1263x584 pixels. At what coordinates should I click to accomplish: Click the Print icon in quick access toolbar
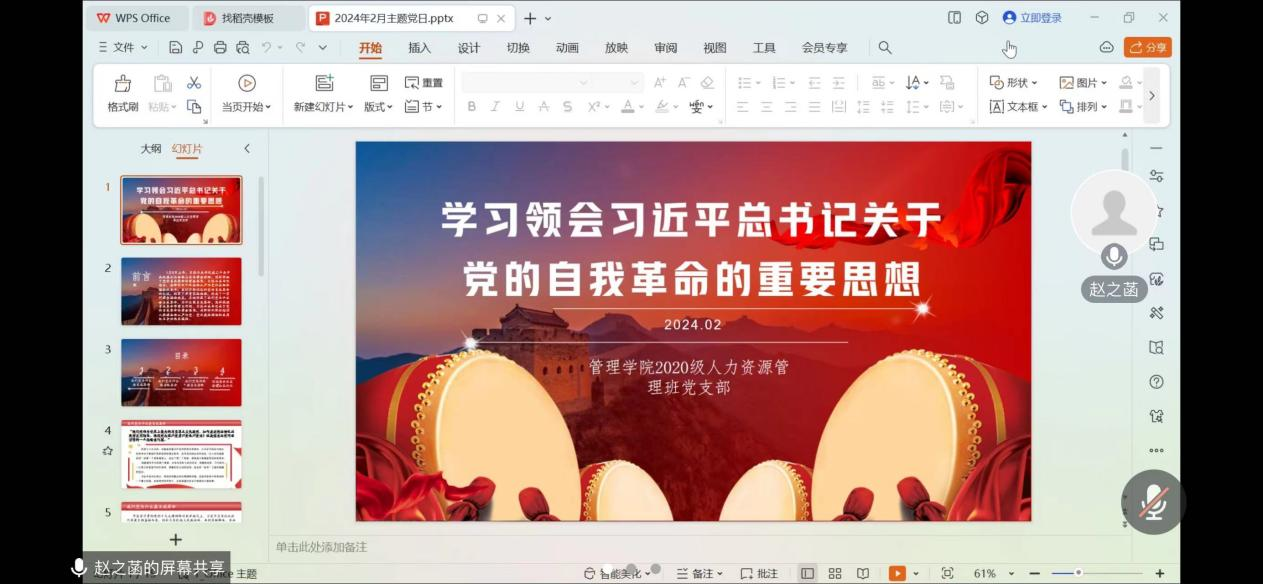220,47
